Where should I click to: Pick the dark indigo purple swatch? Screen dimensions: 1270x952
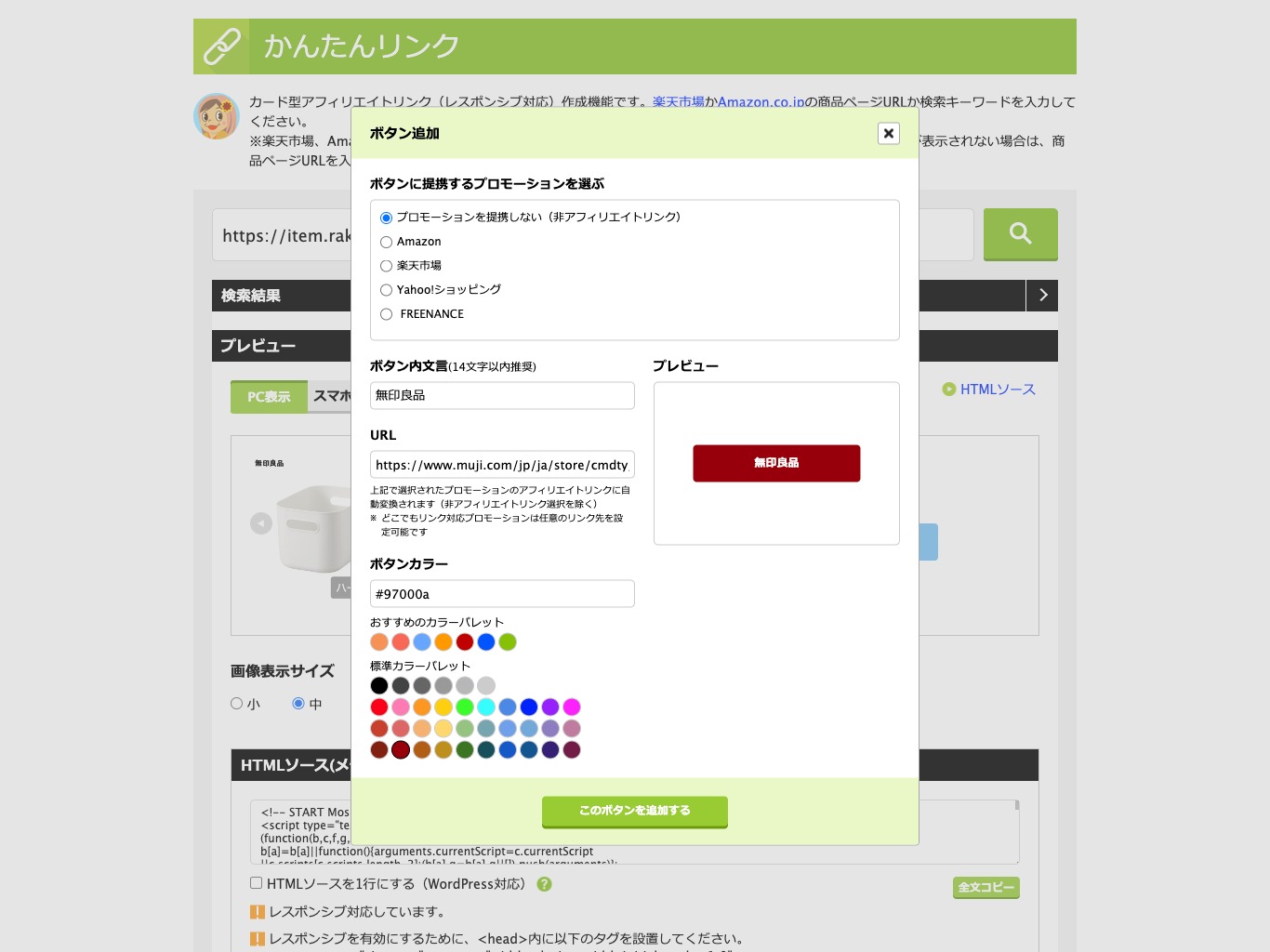[550, 750]
